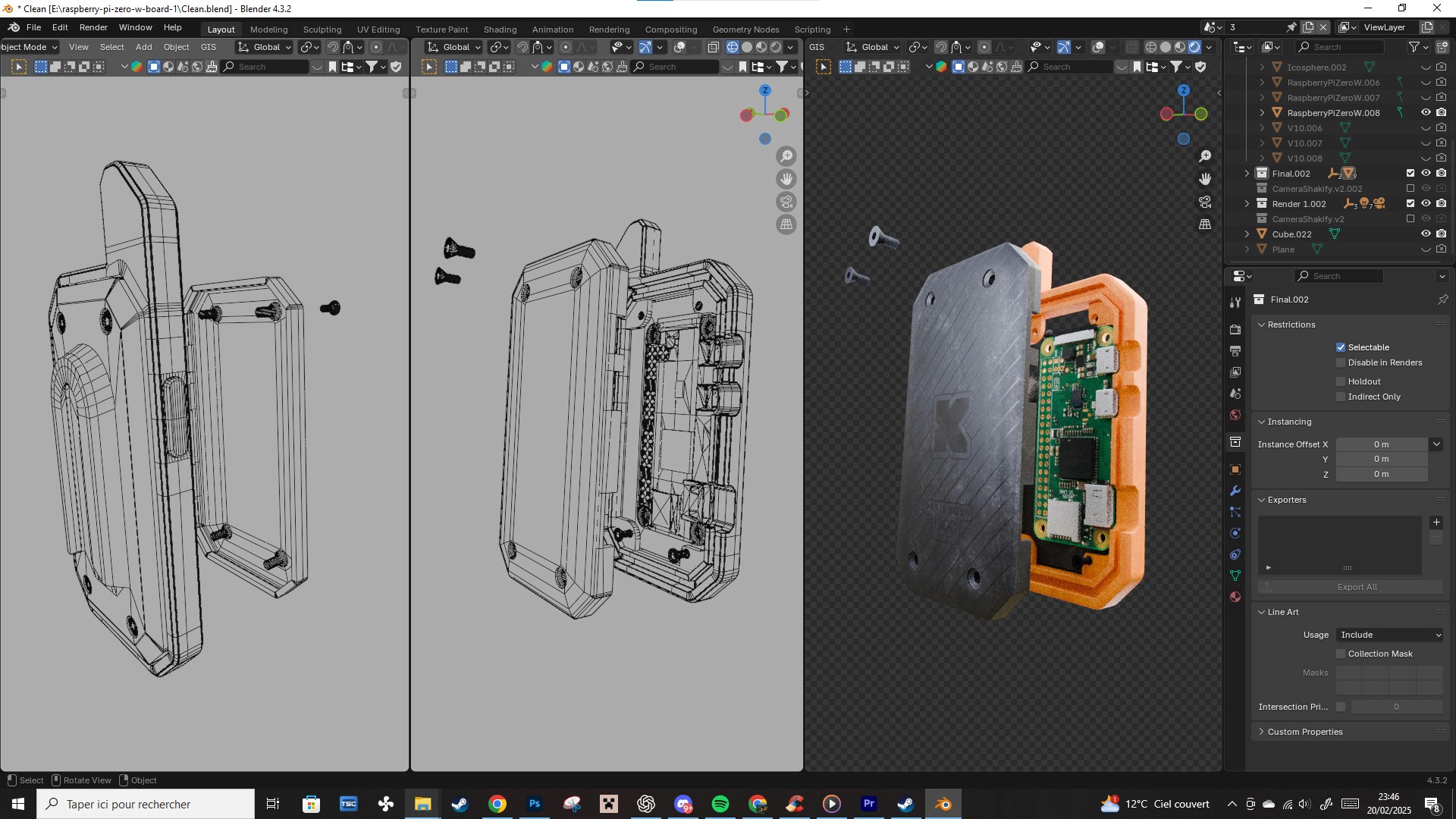Switch to the Geometry Nodes workspace tab
The image size is (1456, 819).
[x=745, y=30]
